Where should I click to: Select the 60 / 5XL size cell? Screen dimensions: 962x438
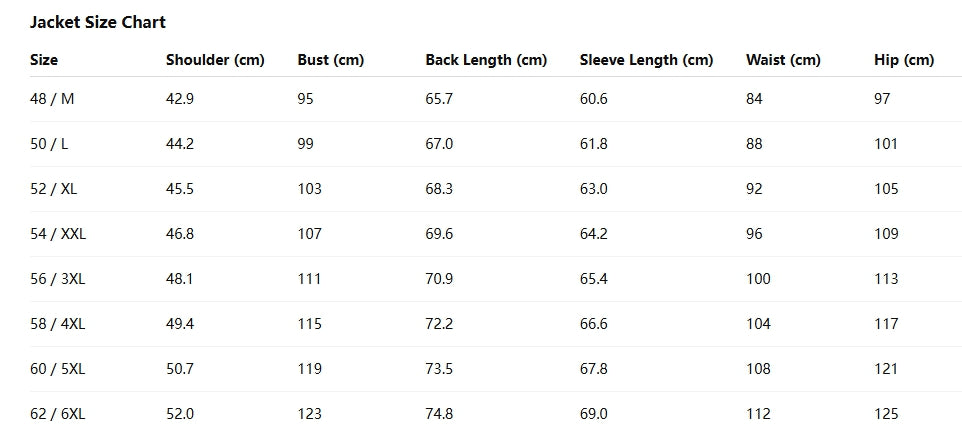coord(58,369)
